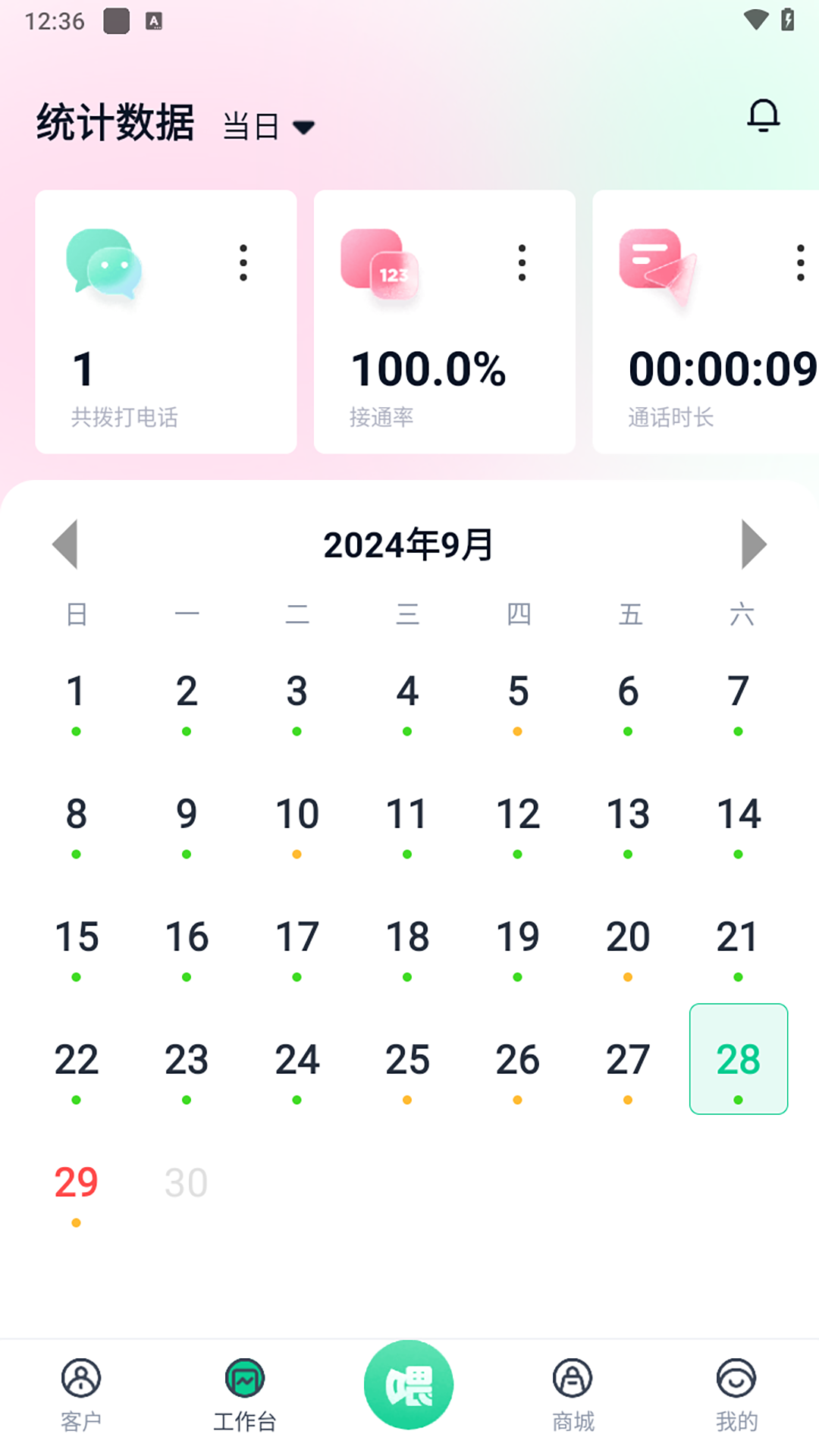Expand the 当日 period dropdown
This screenshot has height=1456, width=819.
[x=268, y=127]
